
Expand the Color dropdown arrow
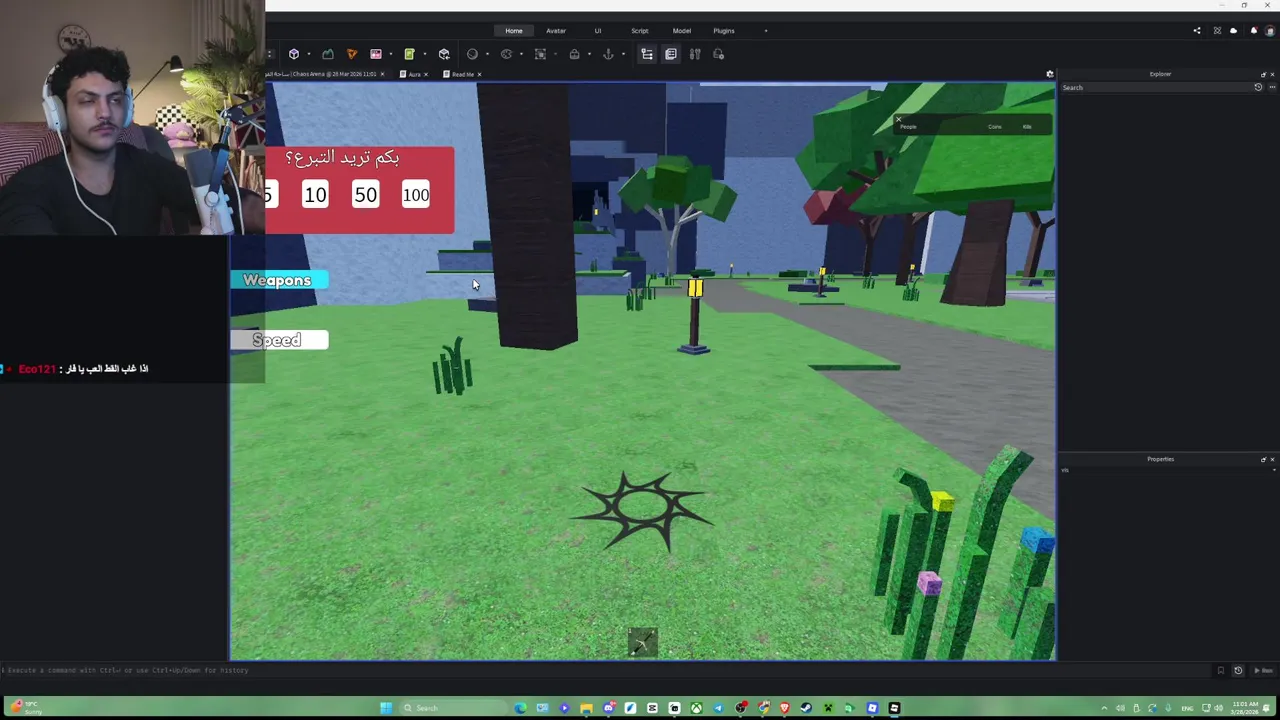521,54
